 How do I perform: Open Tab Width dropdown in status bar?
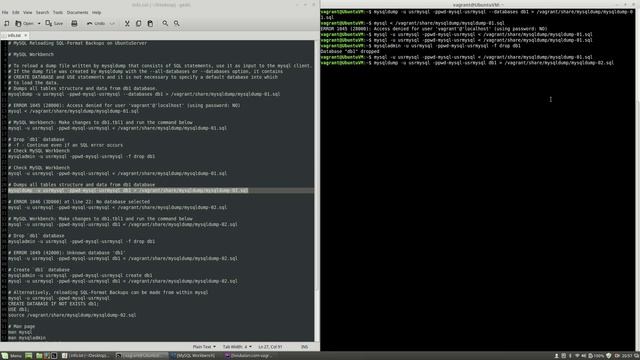point(237,347)
